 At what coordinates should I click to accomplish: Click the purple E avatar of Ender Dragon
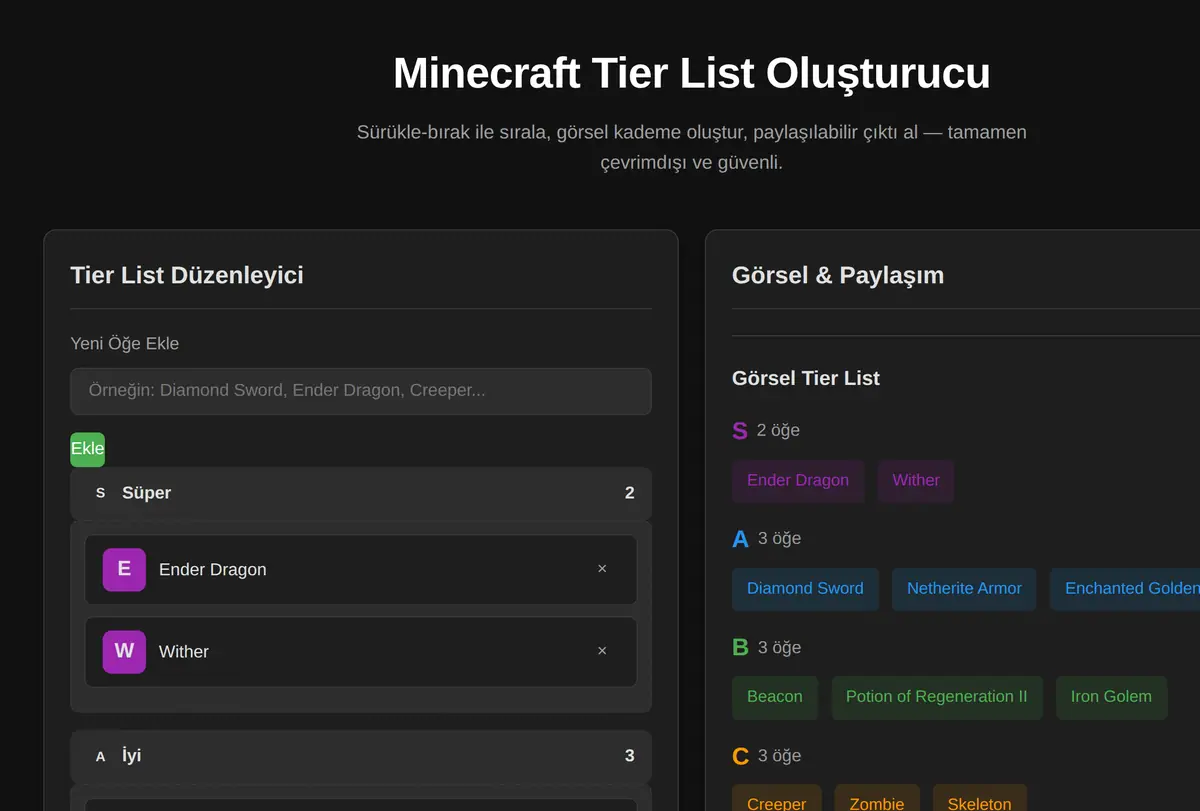point(124,569)
